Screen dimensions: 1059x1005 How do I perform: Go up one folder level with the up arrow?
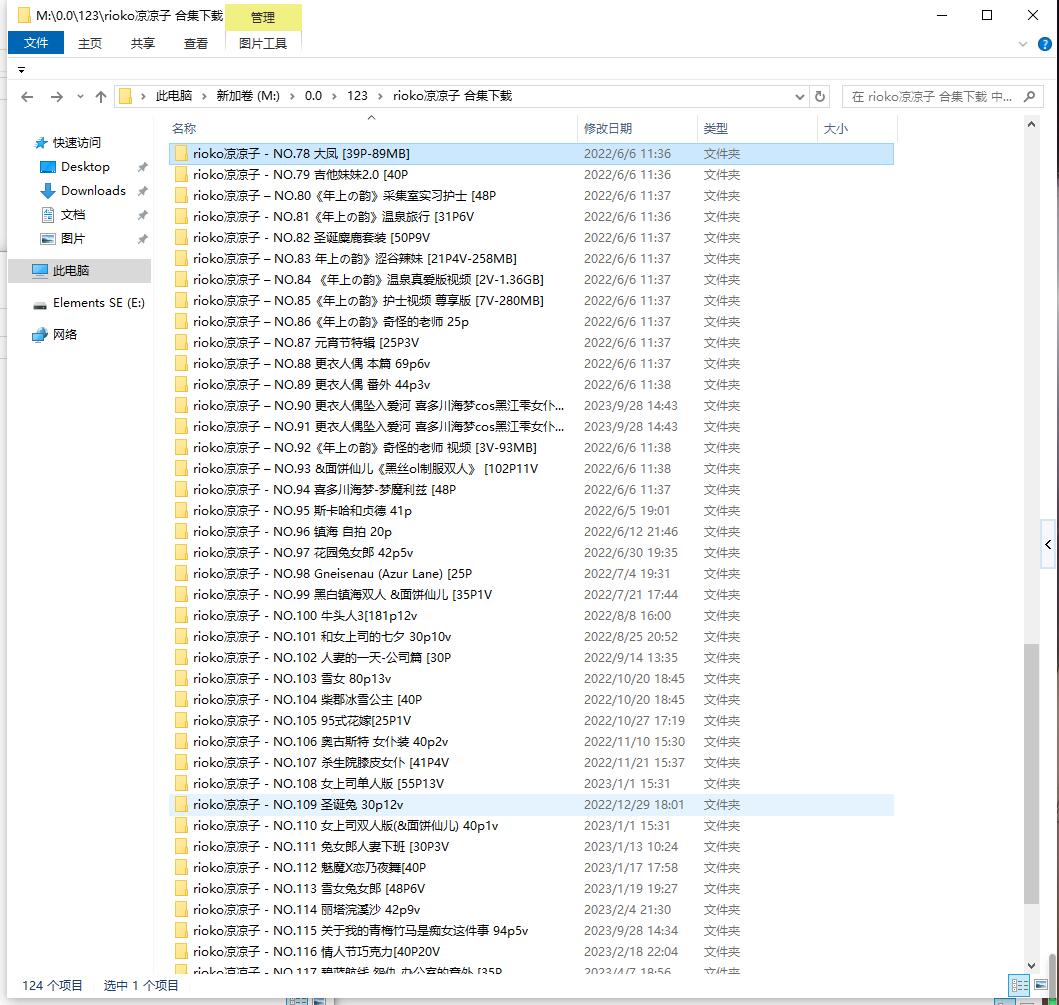(101, 97)
